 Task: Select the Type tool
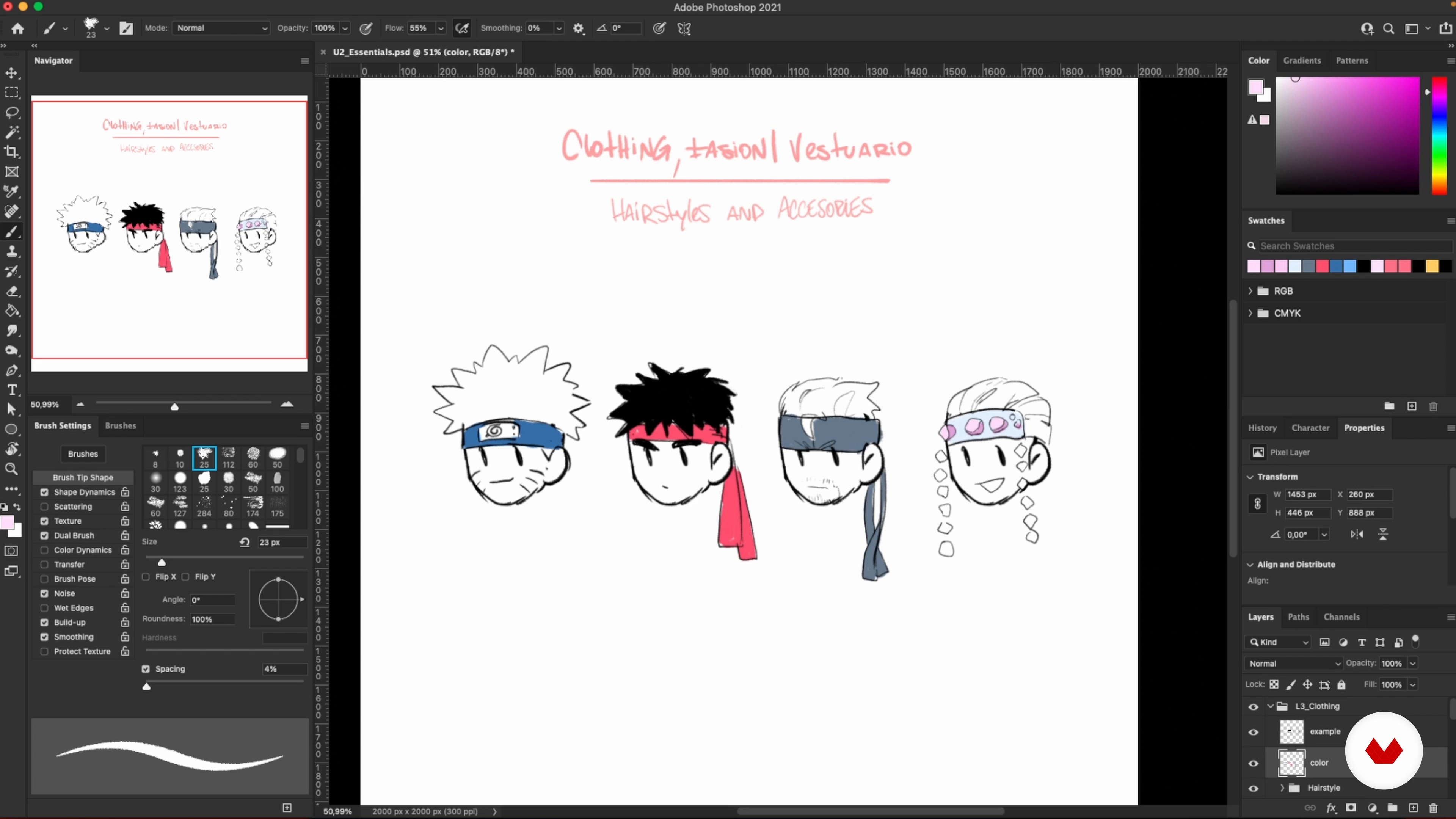click(x=12, y=390)
